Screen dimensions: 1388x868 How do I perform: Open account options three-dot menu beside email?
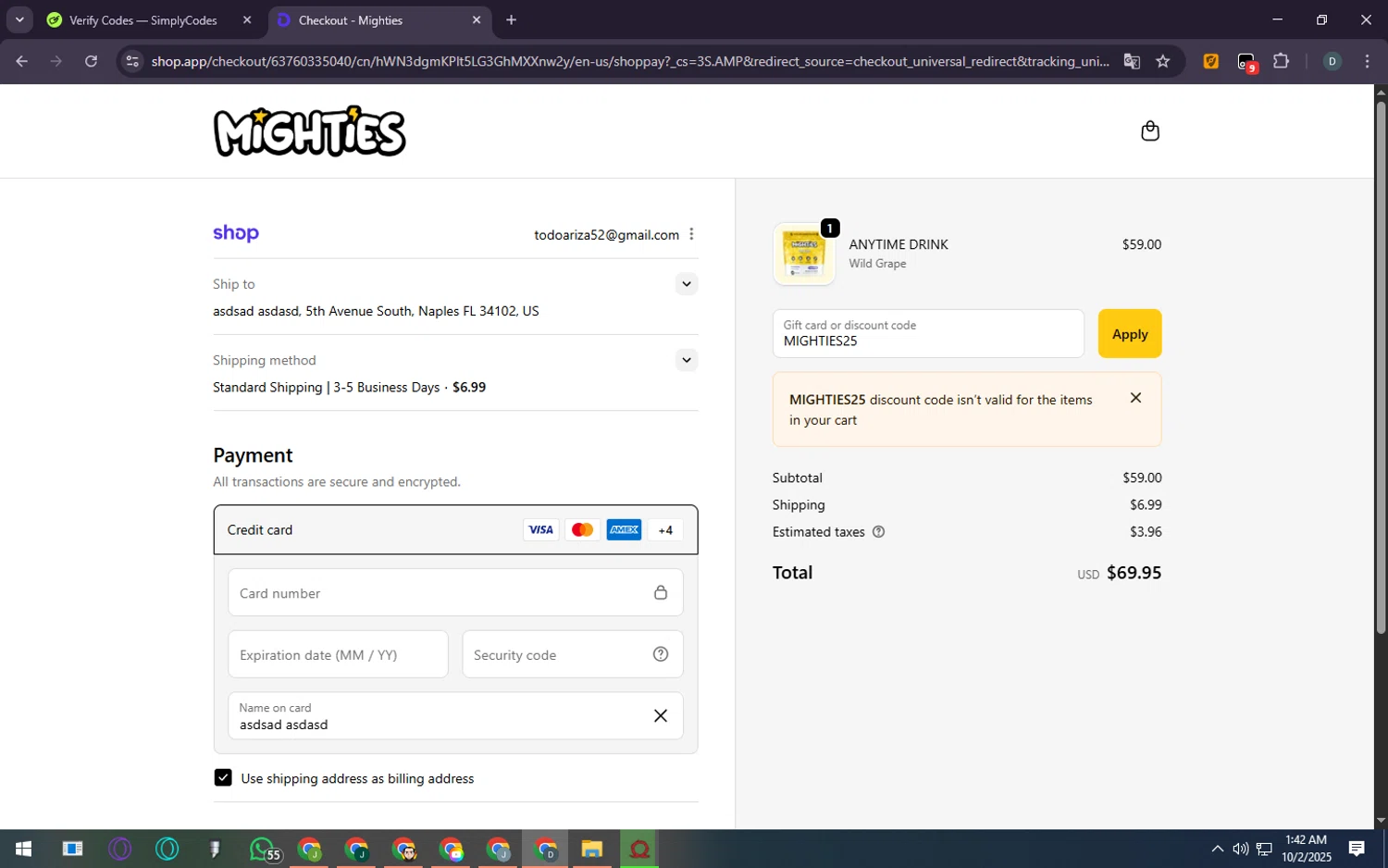pyautogui.click(x=691, y=234)
